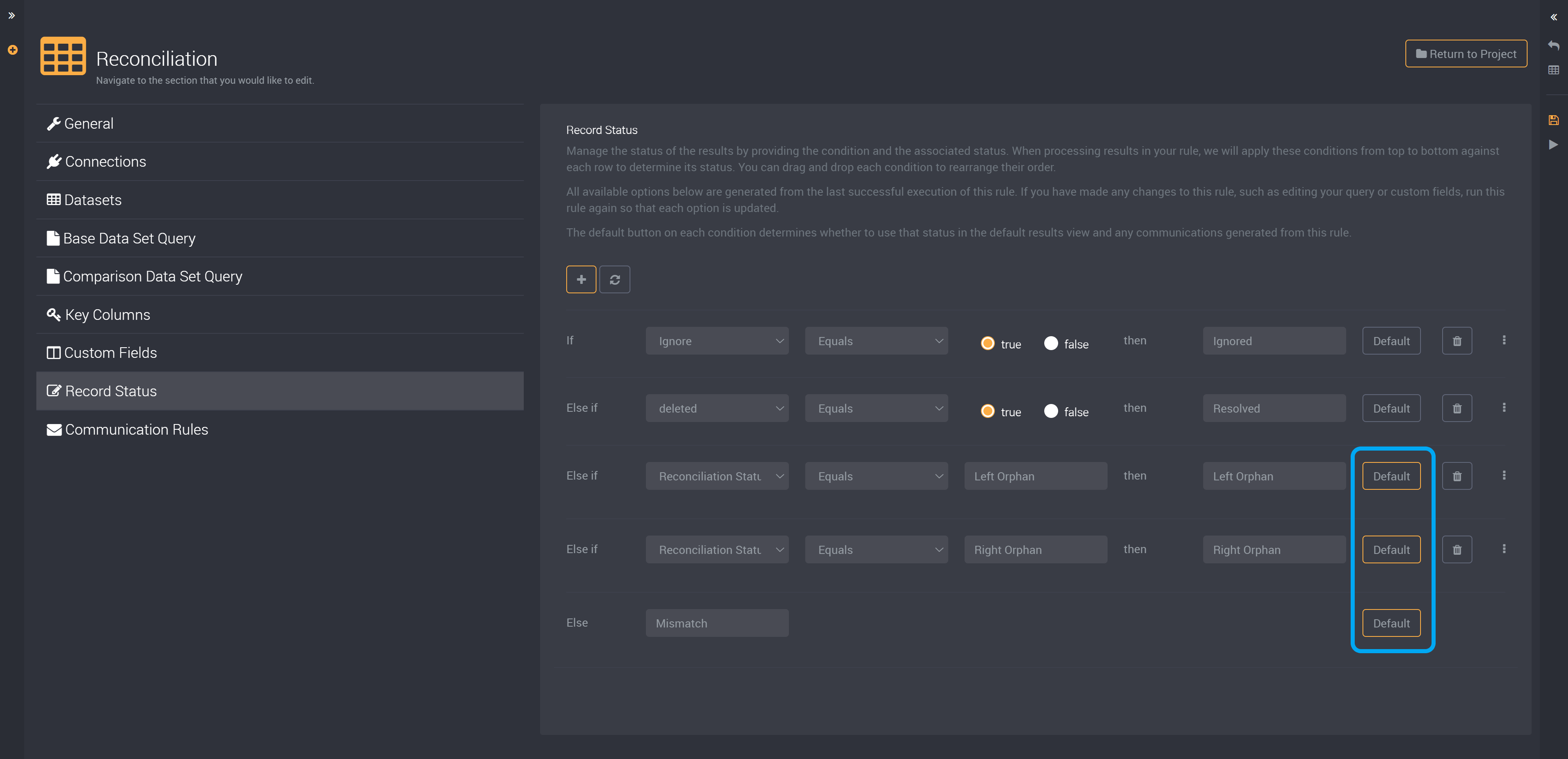Image resolution: width=1568 pixels, height=759 pixels.
Task: Open Reconciliation Status dropdown in Right Orphan row
Action: pos(717,549)
